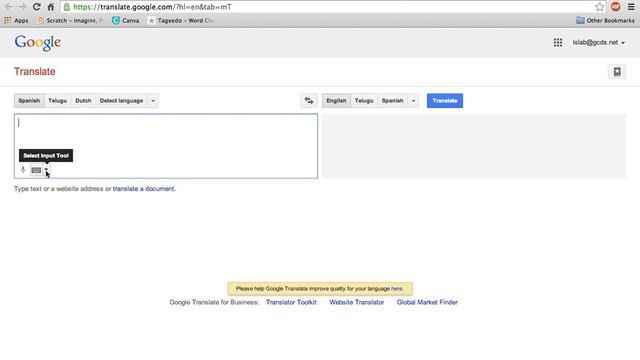Image resolution: width=640 pixels, height=360 pixels.
Task: Select Spanish as source language
Action: point(29,101)
